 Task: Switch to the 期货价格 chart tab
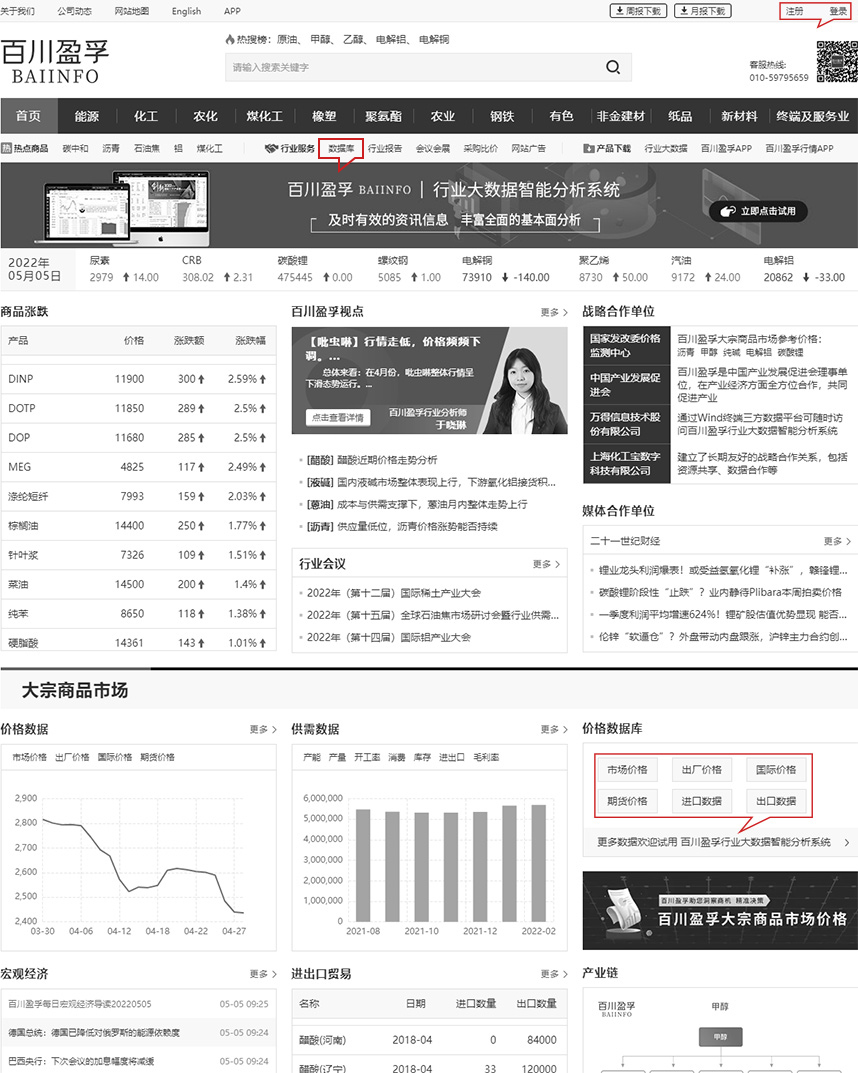(x=157, y=757)
